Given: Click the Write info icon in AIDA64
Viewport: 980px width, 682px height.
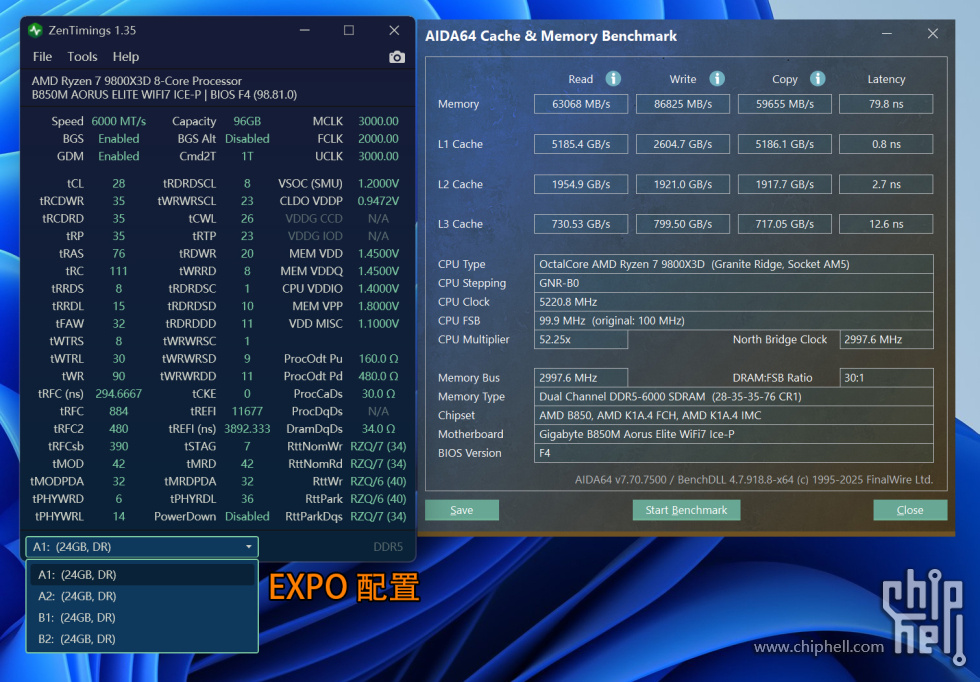Looking at the screenshot, I should (x=717, y=79).
